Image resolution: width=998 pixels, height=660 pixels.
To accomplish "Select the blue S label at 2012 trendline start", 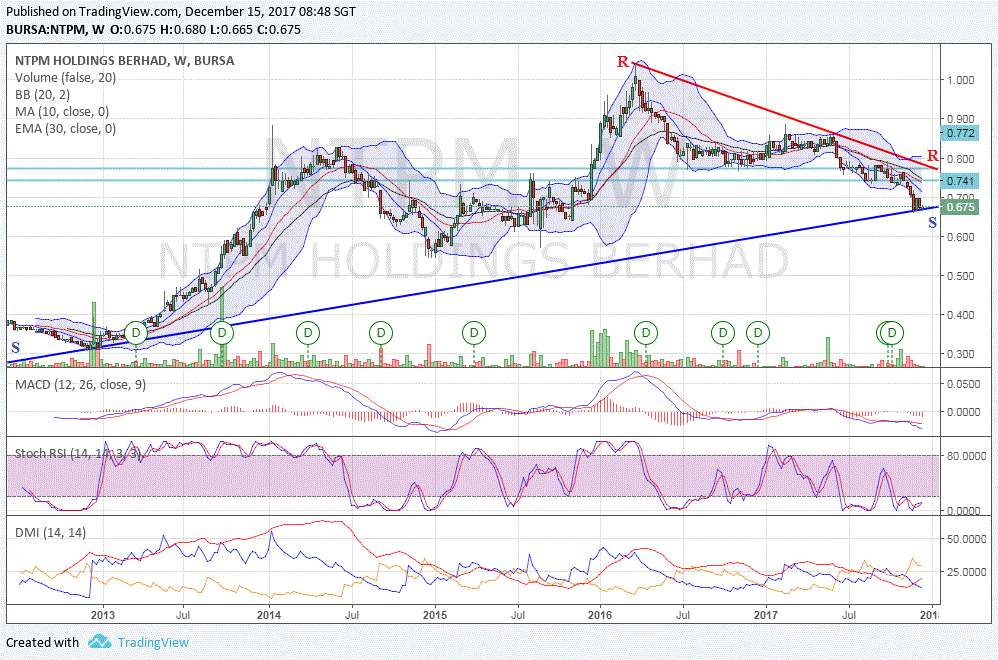I will [16, 348].
